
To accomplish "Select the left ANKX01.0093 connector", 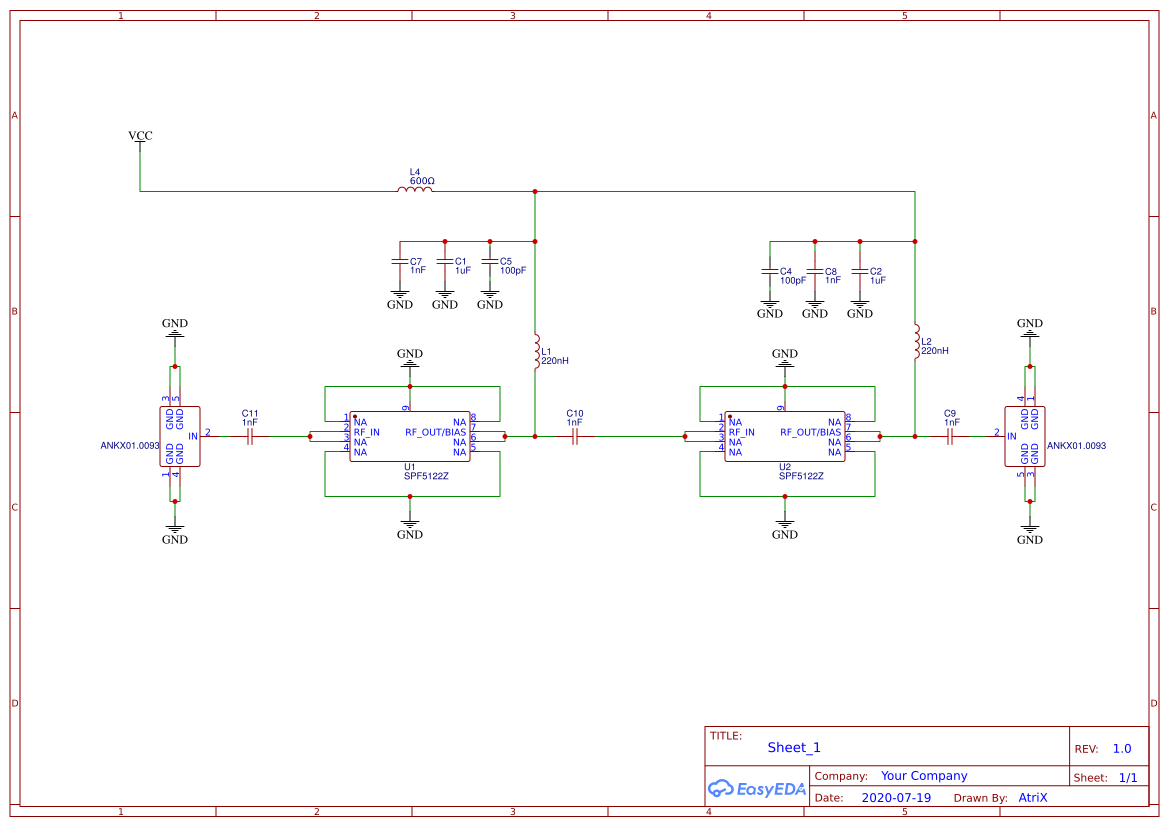I will click(178, 436).
